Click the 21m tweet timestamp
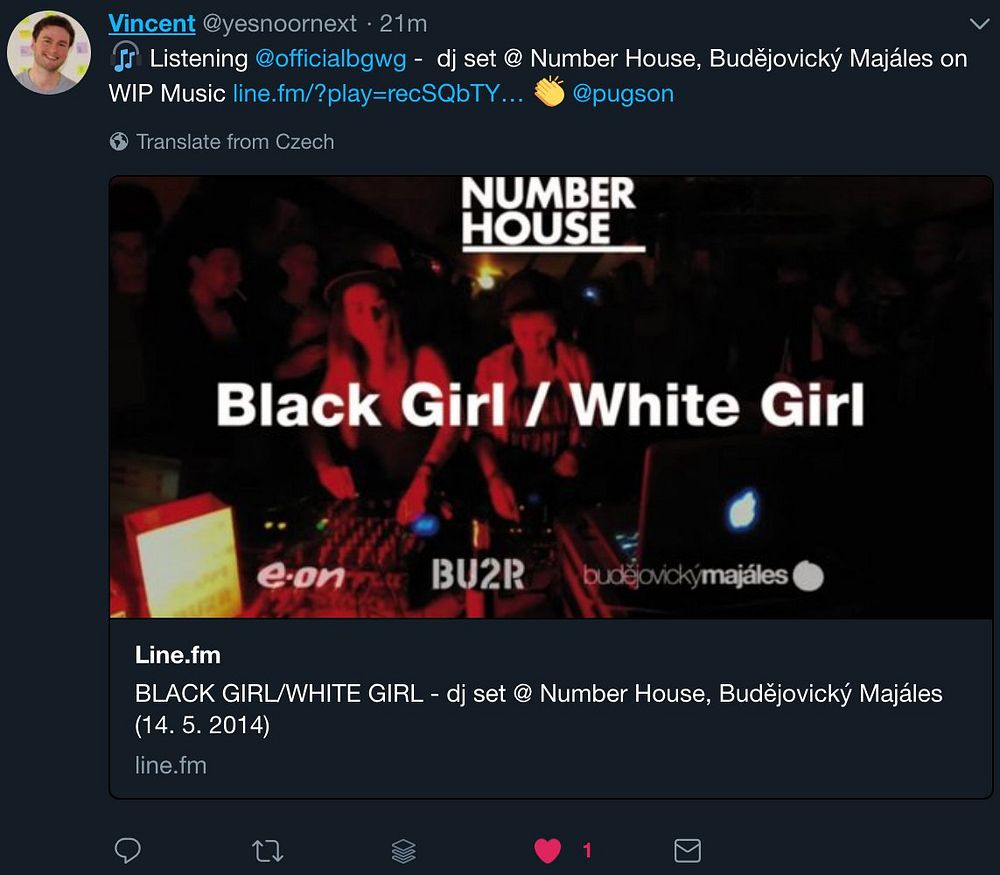This screenshot has width=1000, height=875. (403, 24)
